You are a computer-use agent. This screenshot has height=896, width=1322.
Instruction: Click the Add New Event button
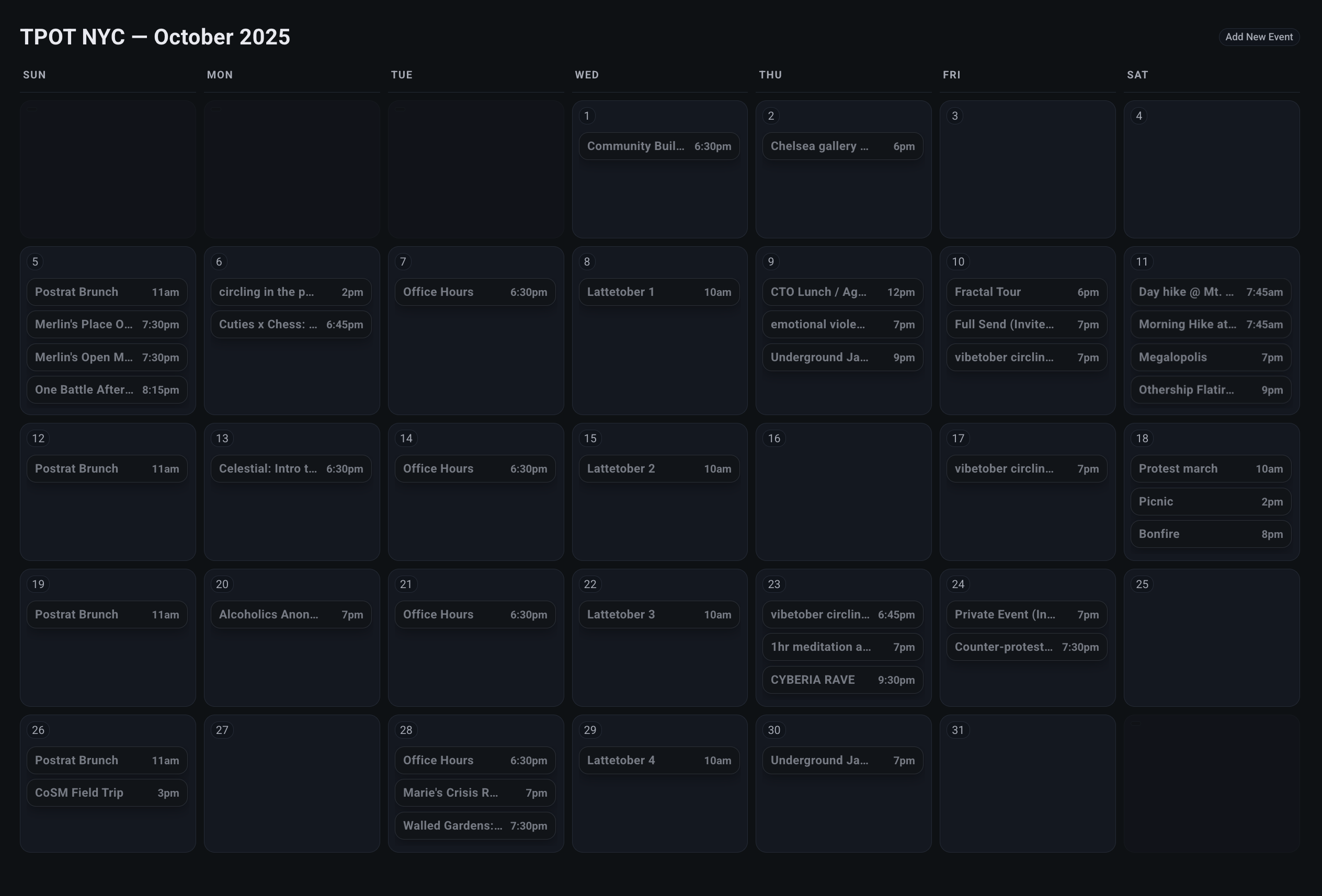[x=1258, y=37]
